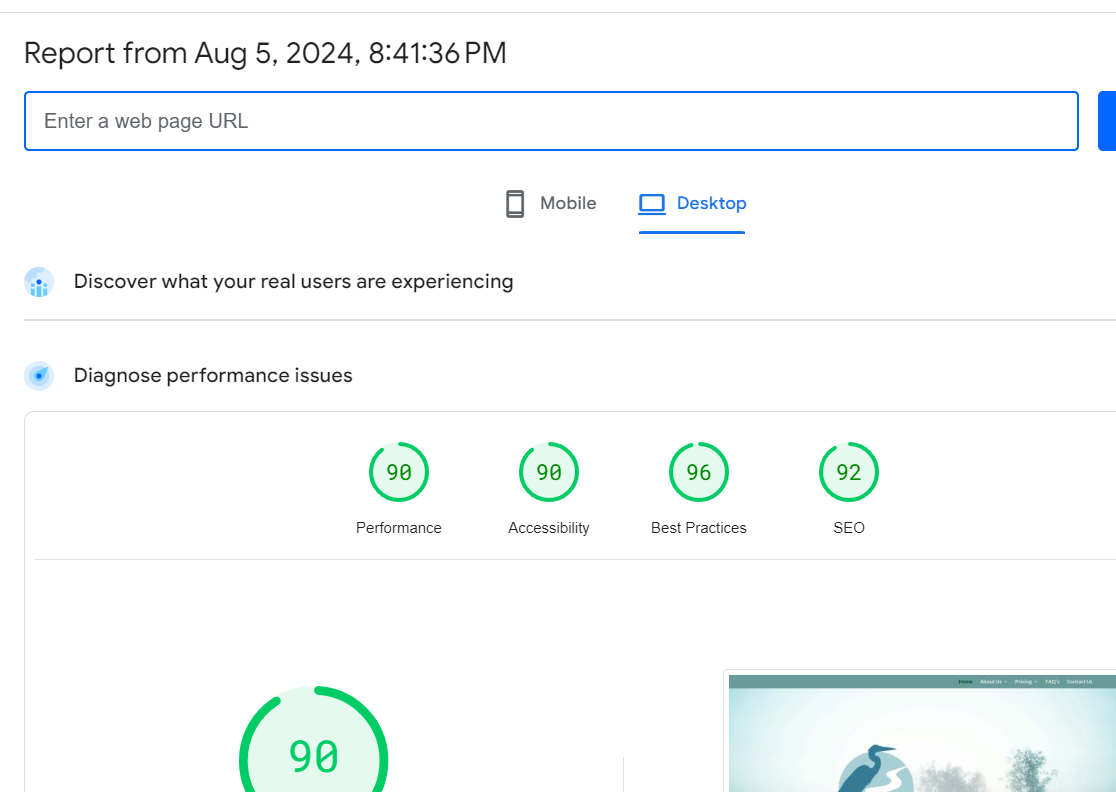Click the desktop laptop icon
Viewport: 1116px width, 792px height.
click(651, 204)
